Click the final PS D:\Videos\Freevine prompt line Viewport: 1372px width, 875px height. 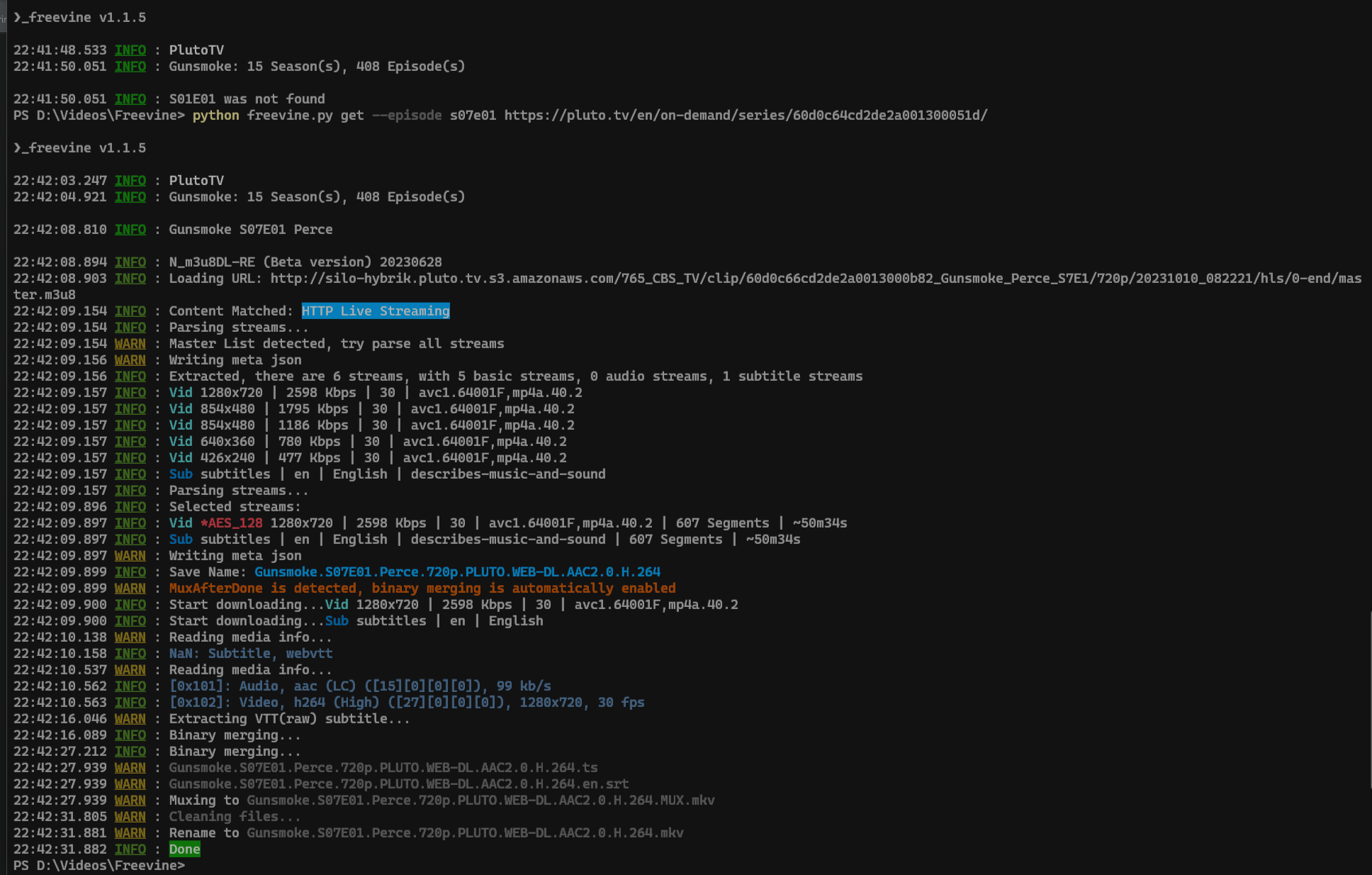pyautogui.click(x=99, y=865)
